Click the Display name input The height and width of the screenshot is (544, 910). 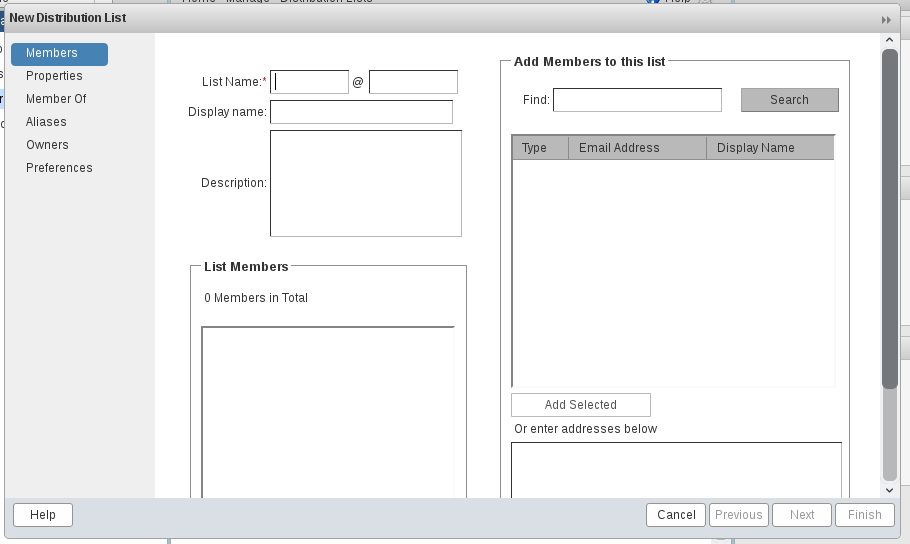362,112
